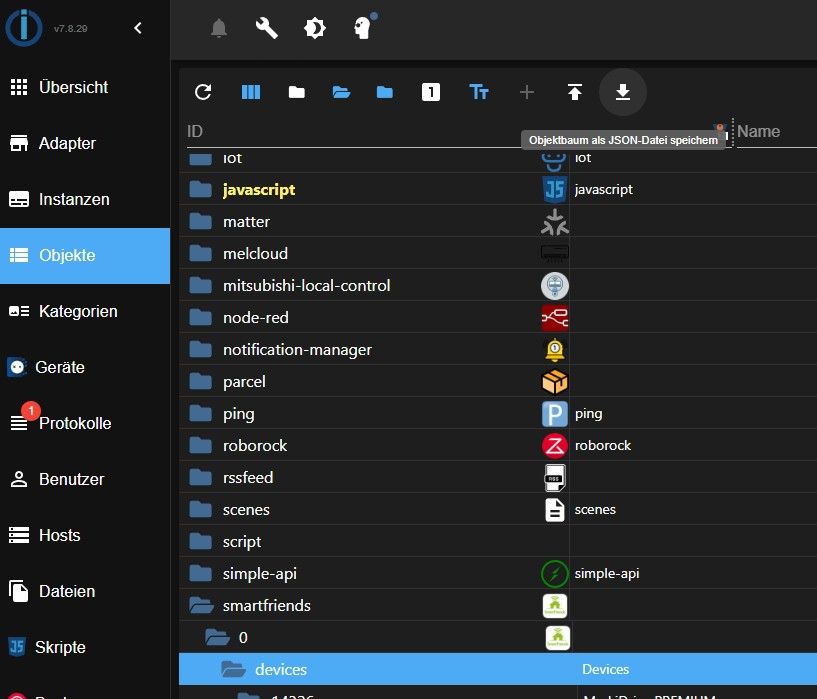Collapse the selected devices folder
The width and height of the screenshot is (817, 699).
point(233,669)
